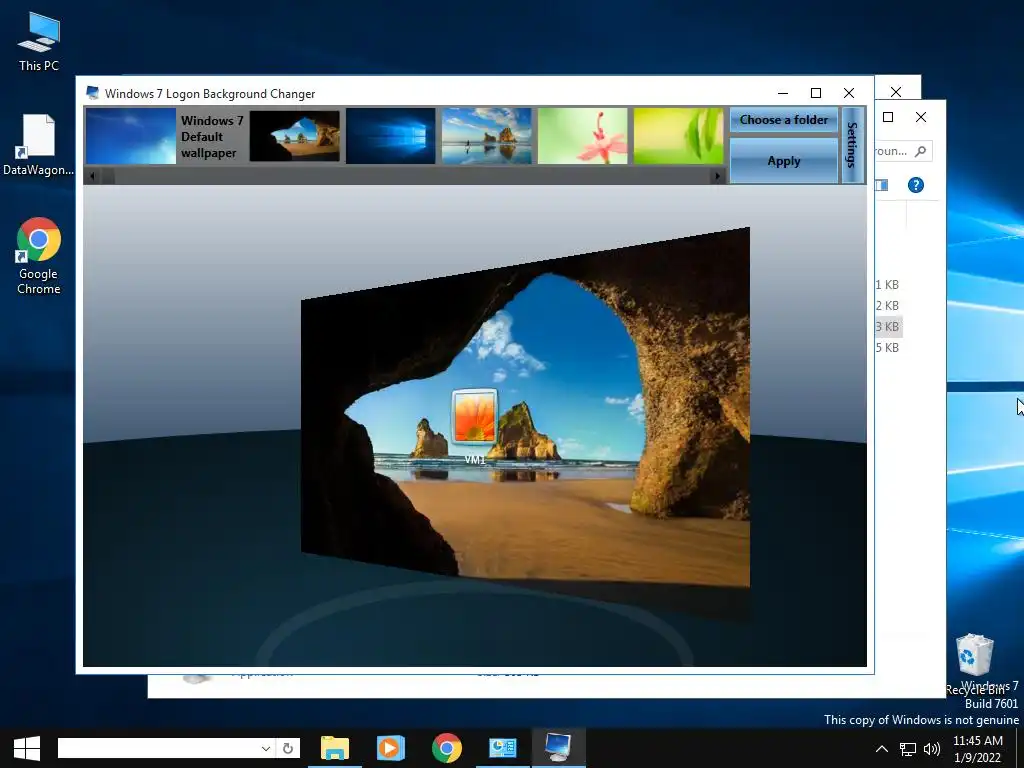Open File Explorer from the taskbar
The height and width of the screenshot is (768, 1024).
coord(335,748)
